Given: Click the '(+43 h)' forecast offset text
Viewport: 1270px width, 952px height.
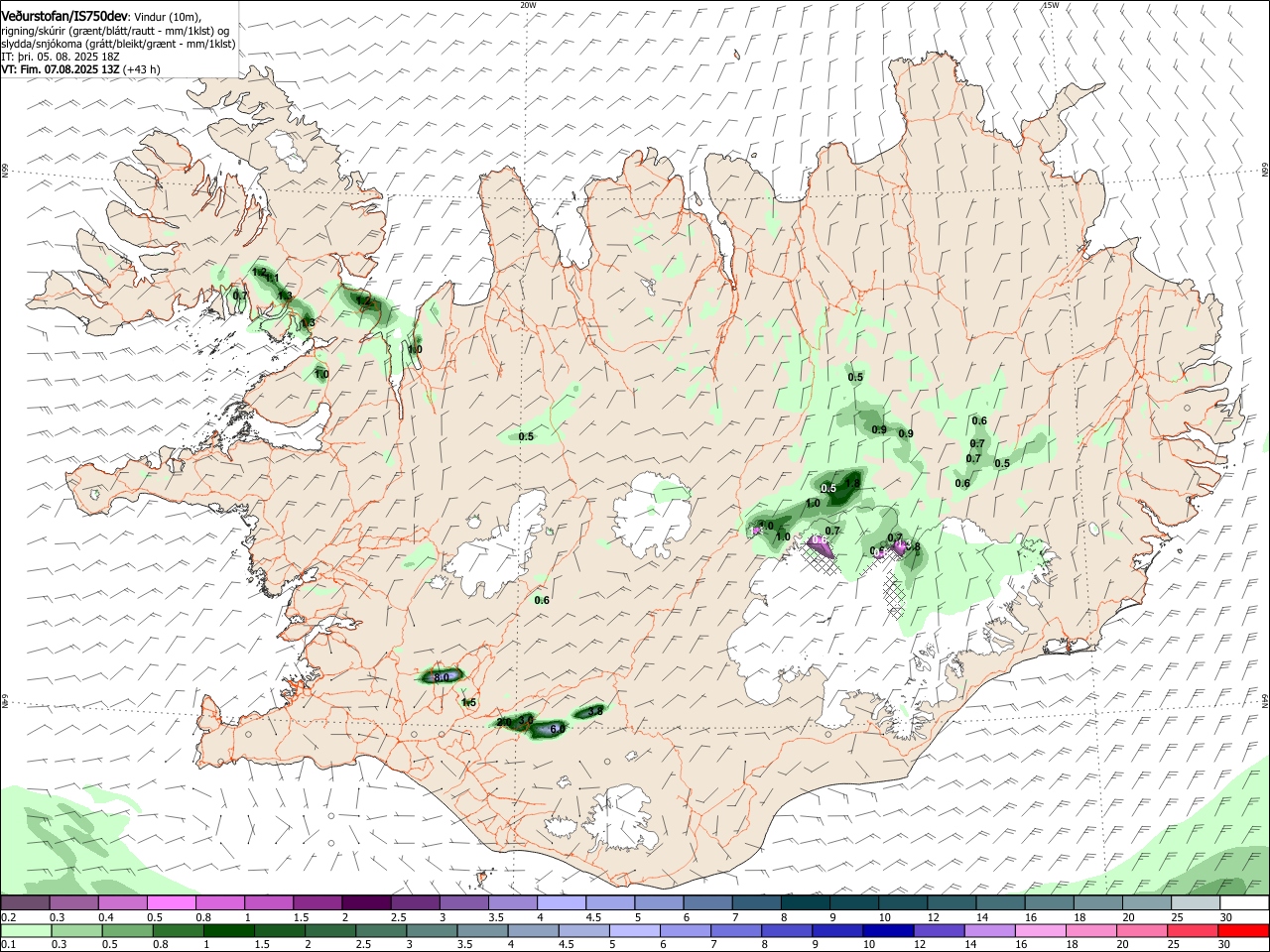Looking at the screenshot, I should point(142,69).
